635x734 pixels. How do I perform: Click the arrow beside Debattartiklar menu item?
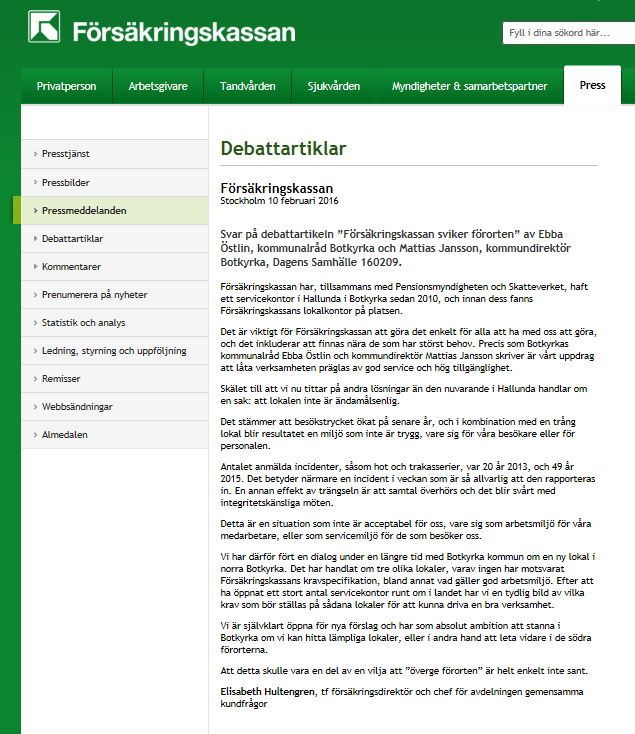[35, 238]
